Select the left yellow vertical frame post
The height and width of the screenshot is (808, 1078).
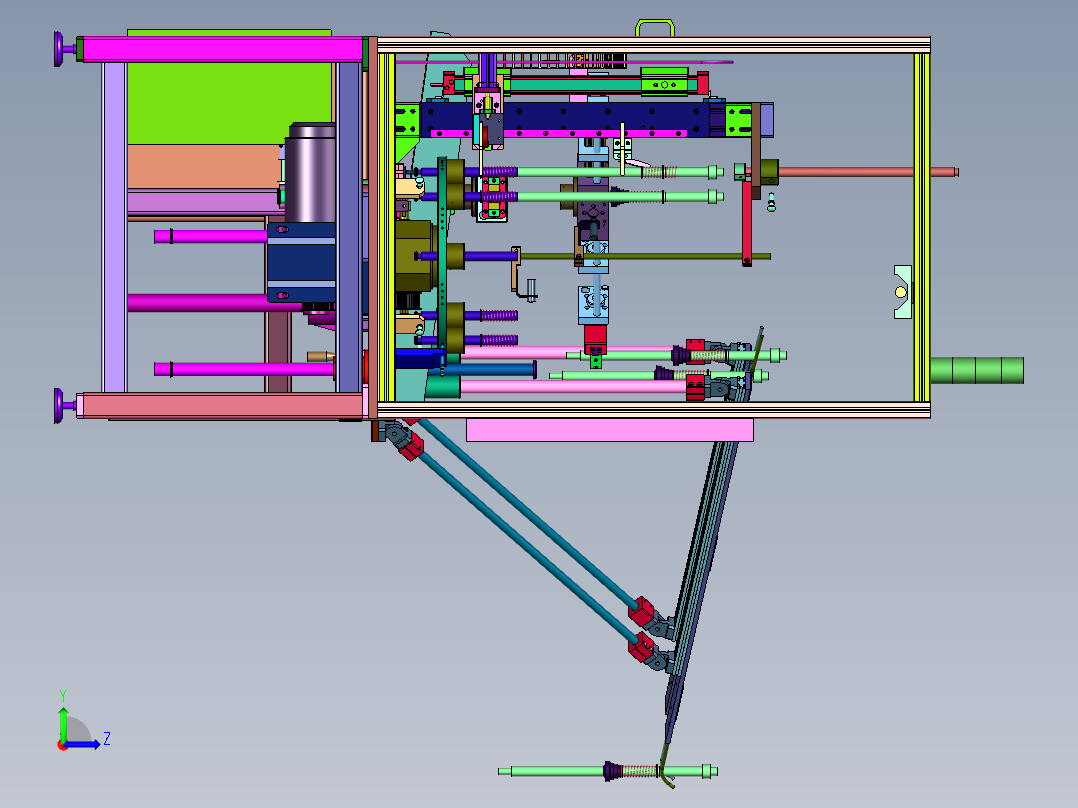[386, 228]
